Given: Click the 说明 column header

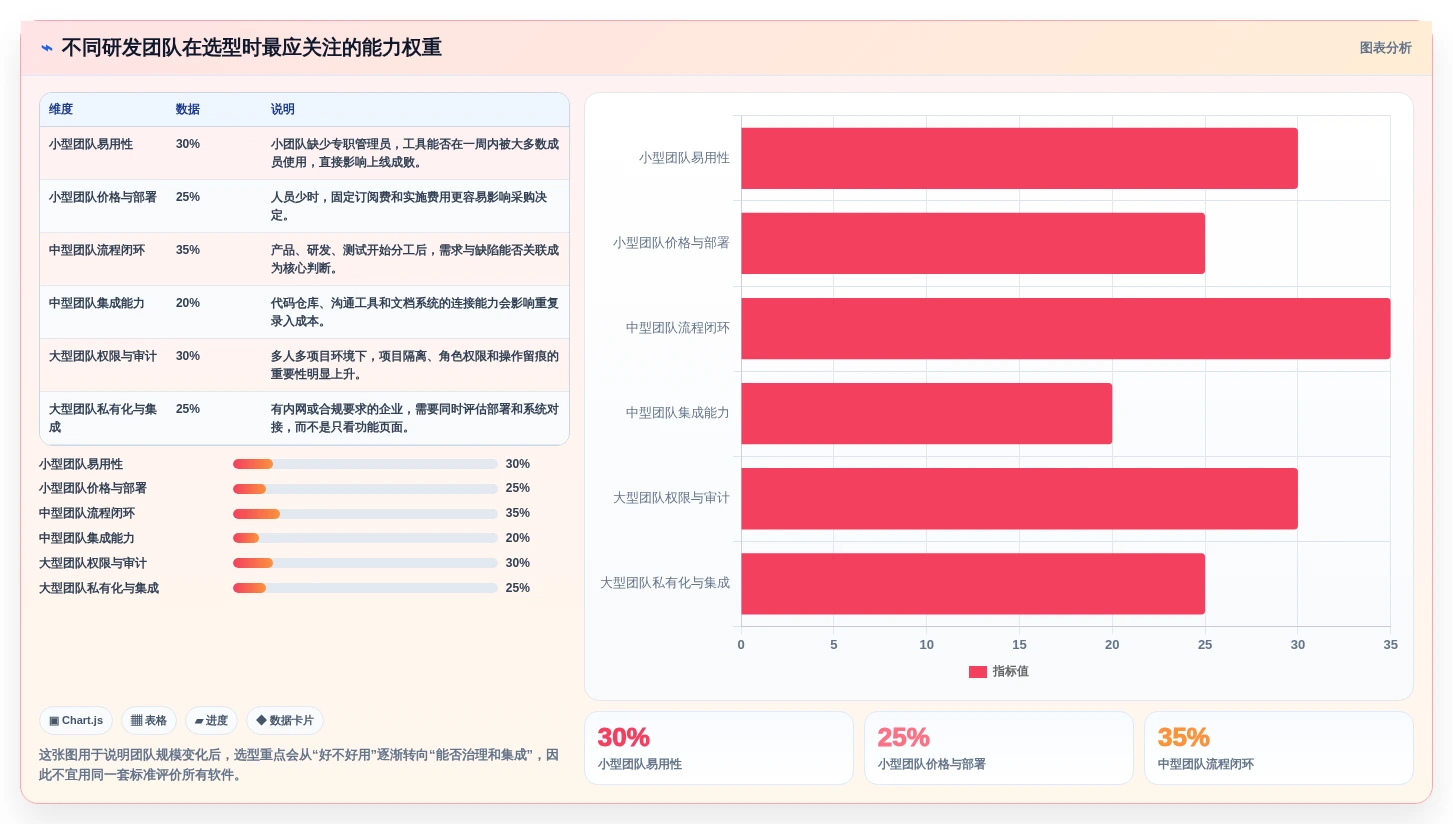Looking at the screenshot, I should click(283, 109).
